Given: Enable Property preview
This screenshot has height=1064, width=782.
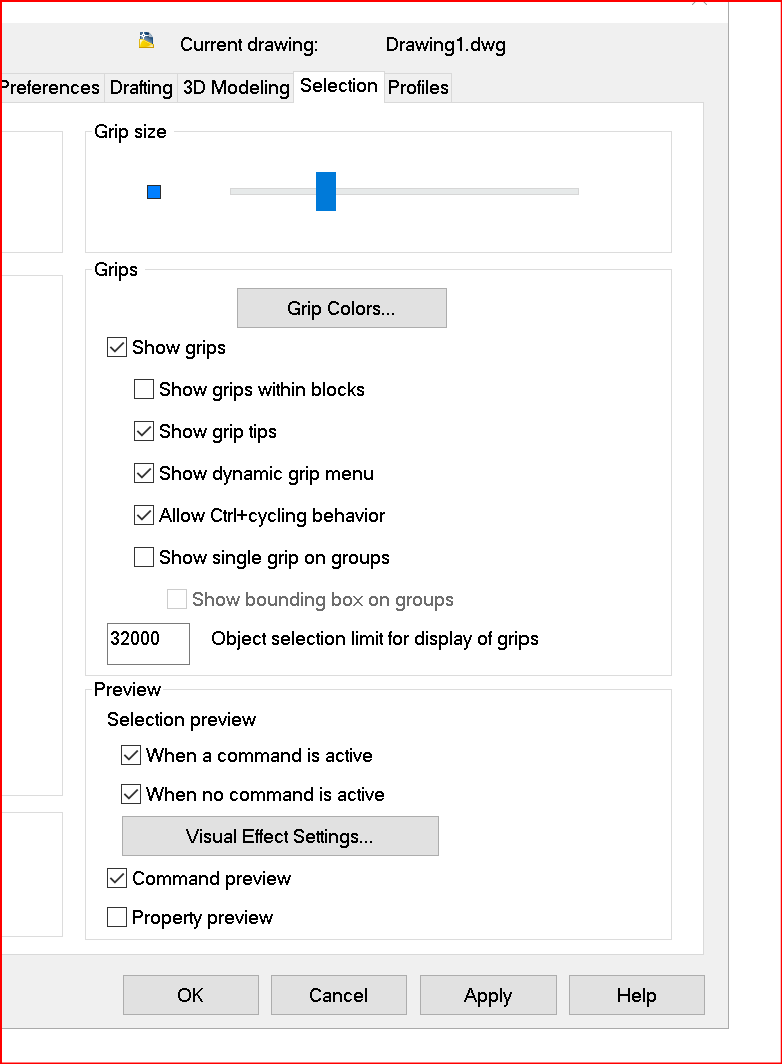Looking at the screenshot, I should pyautogui.click(x=116, y=916).
